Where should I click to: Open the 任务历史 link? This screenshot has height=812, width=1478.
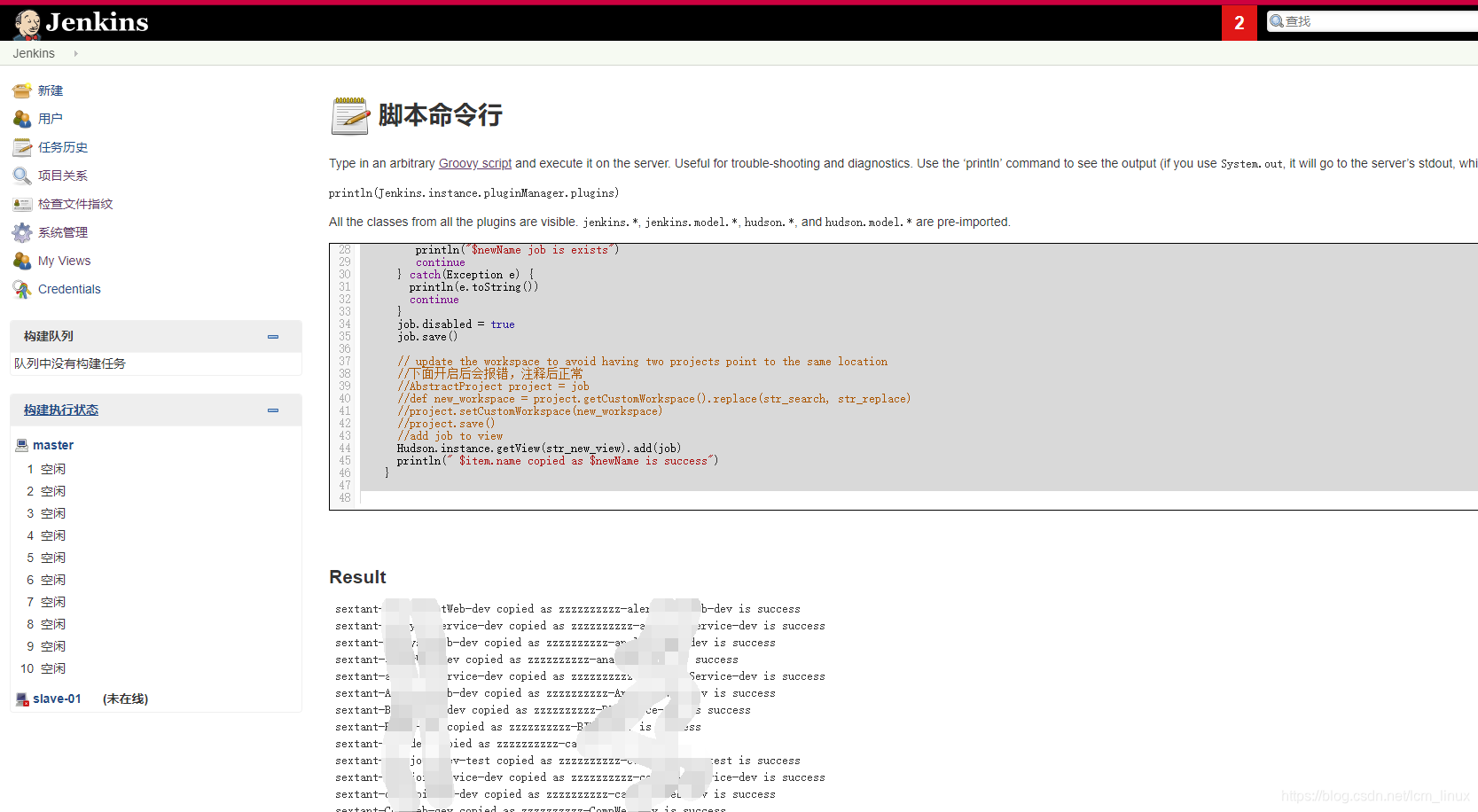coord(63,147)
